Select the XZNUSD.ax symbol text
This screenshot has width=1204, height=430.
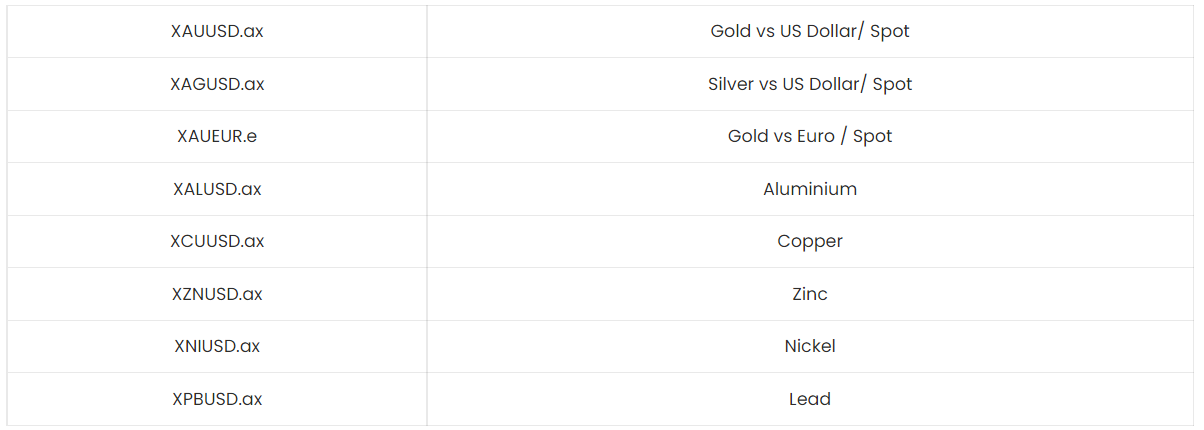(x=217, y=294)
